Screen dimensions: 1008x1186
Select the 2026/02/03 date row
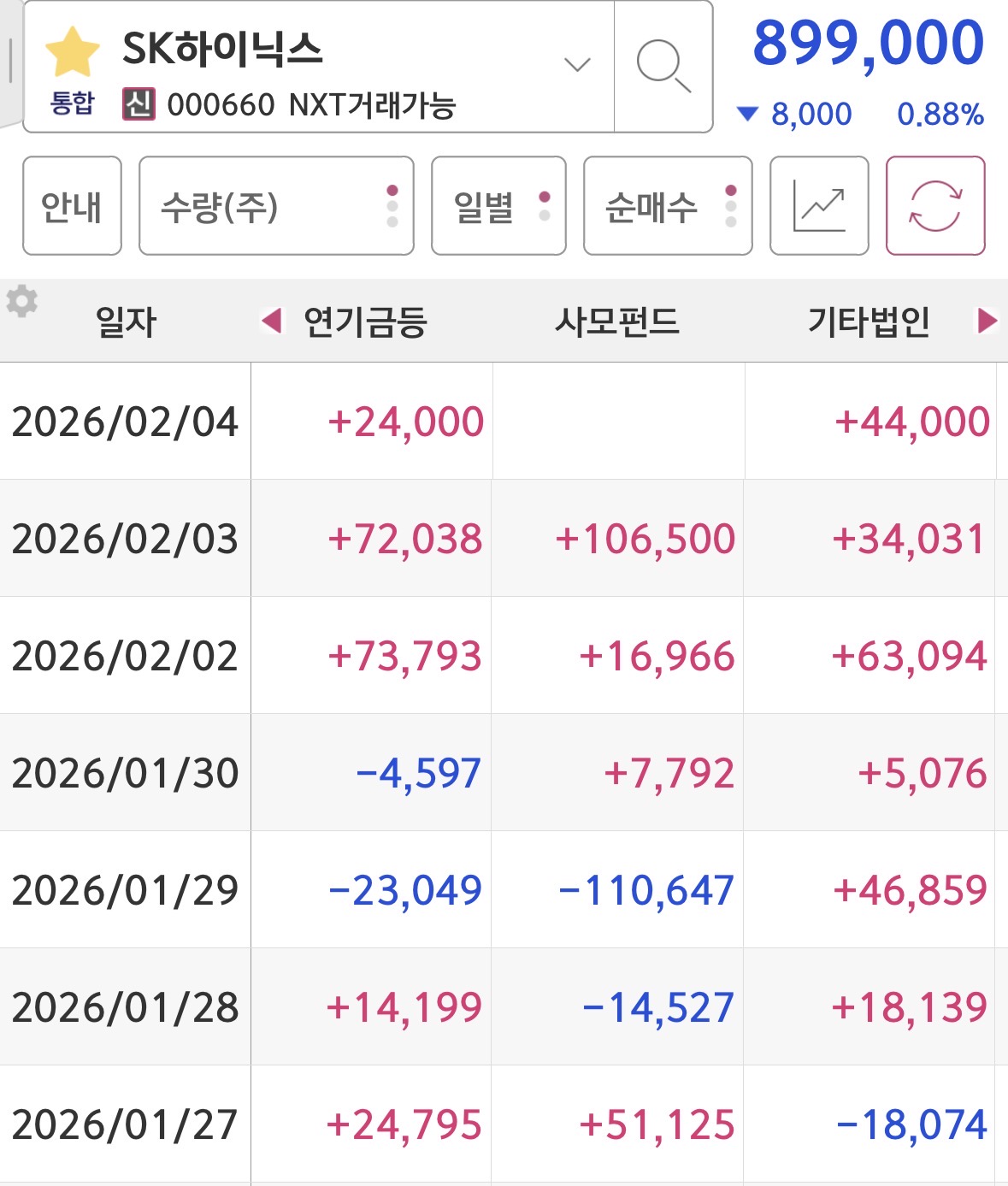[125, 539]
